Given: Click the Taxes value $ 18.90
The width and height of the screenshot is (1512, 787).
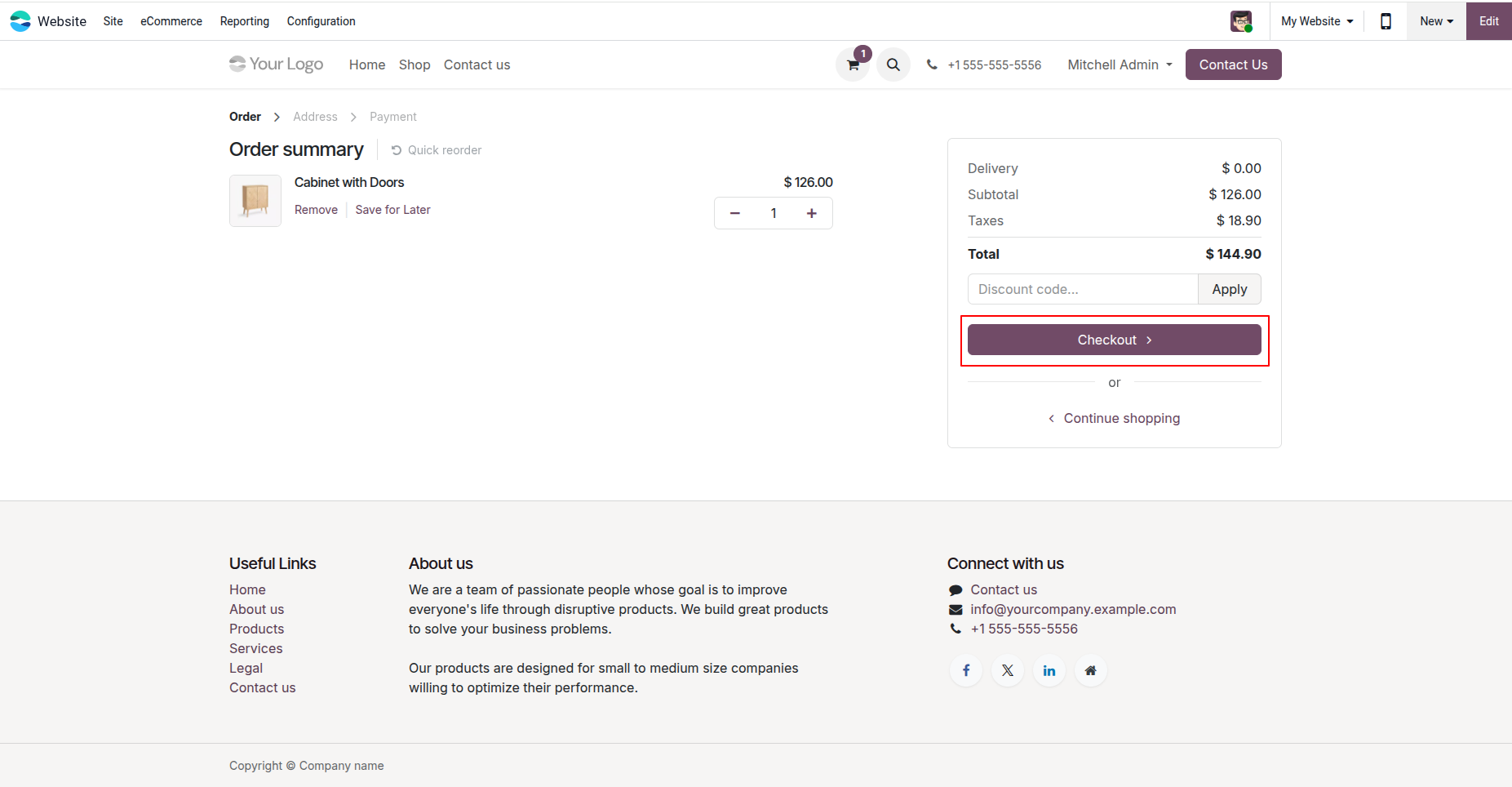Looking at the screenshot, I should point(1239,220).
